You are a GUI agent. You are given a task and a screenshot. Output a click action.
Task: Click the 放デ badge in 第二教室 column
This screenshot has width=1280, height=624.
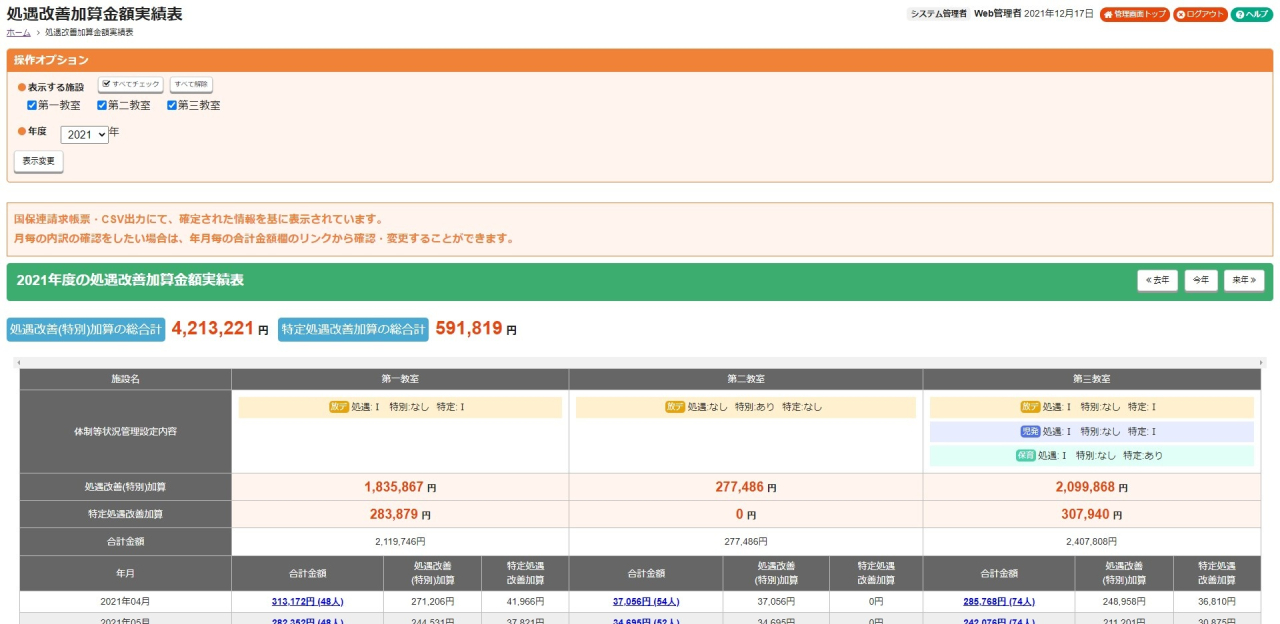[675, 407]
